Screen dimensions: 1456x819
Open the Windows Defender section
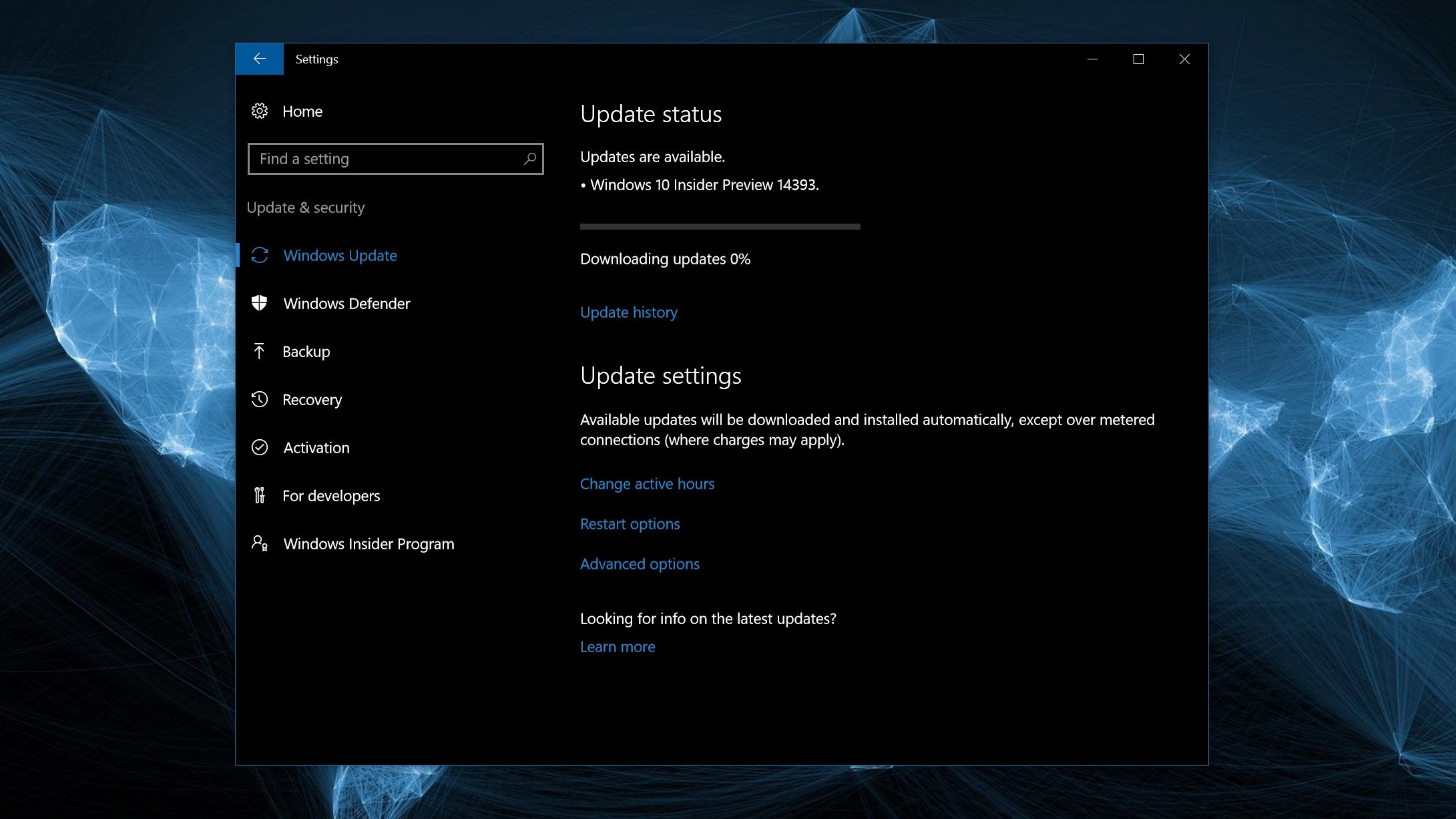coord(346,304)
